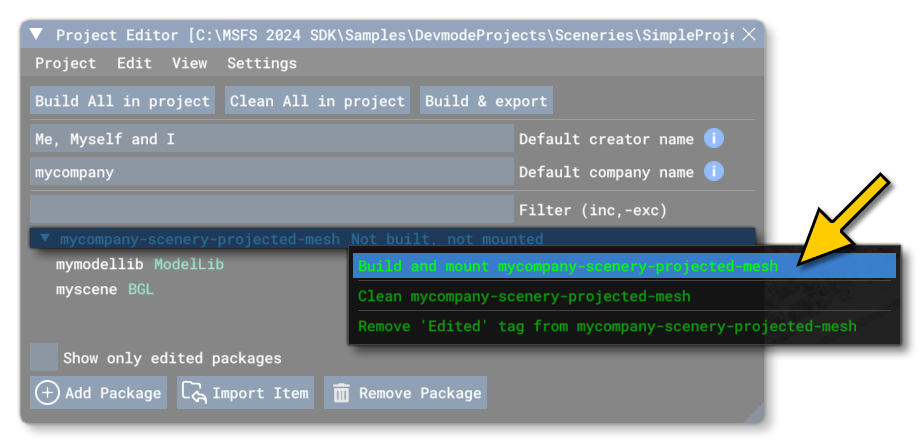The height and width of the screenshot is (444, 921).
Task: Click info icon beside Default creator name
Action: pyautogui.click(x=714, y=139)
